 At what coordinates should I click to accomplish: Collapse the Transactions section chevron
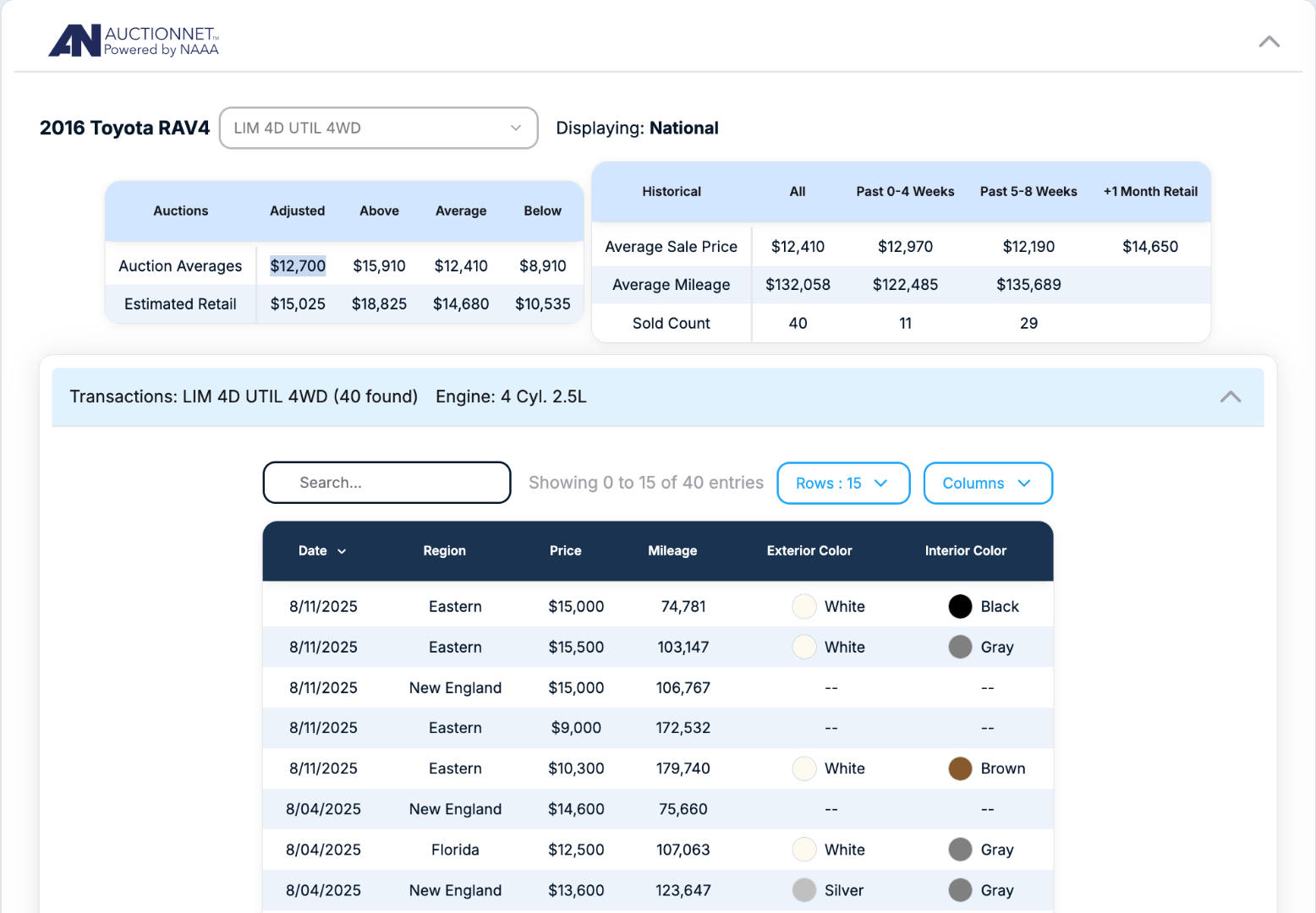pos(1231,396)
